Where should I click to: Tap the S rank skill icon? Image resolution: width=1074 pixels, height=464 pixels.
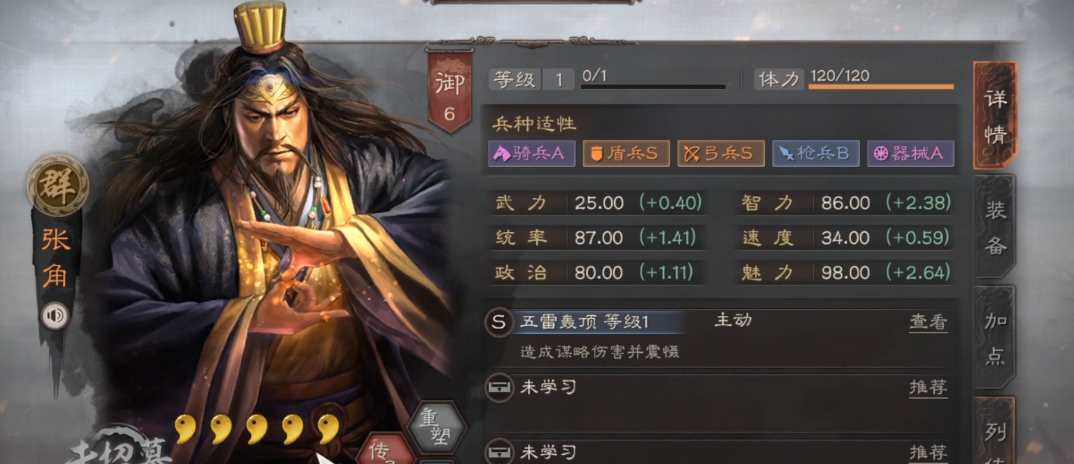[x=499, y=322]
